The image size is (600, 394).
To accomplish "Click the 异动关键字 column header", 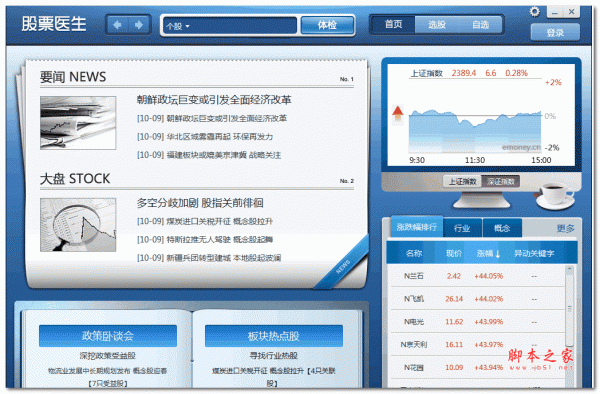I will click(x=534, y=253).
